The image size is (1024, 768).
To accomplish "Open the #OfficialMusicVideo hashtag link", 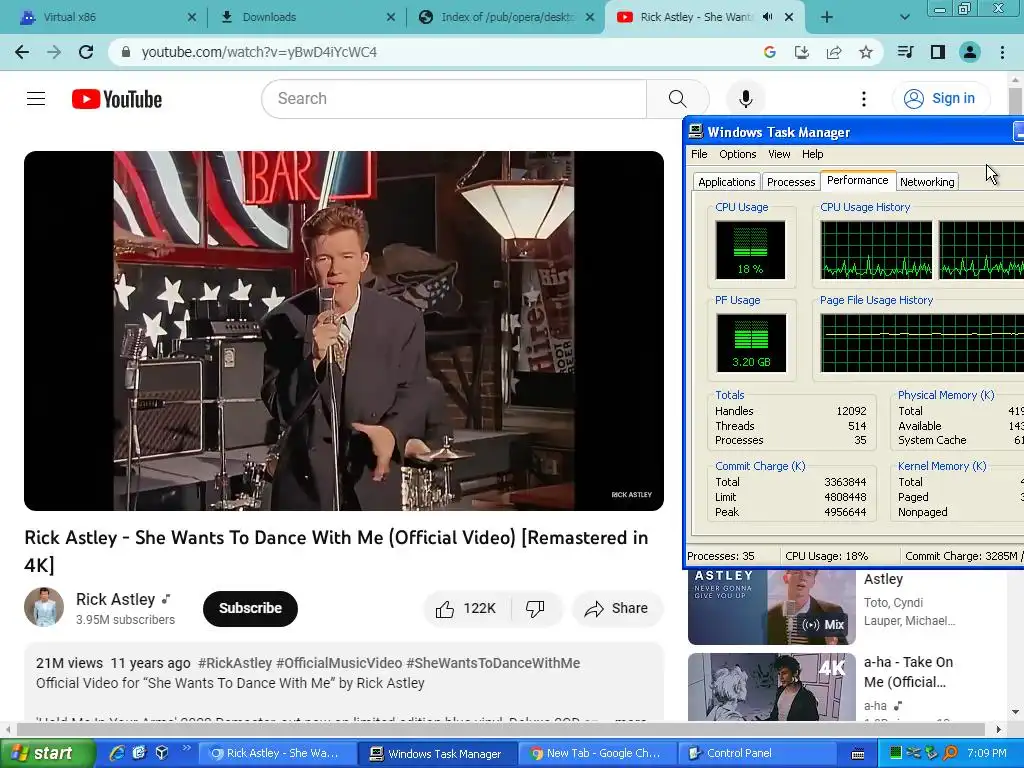I will 339,663.
